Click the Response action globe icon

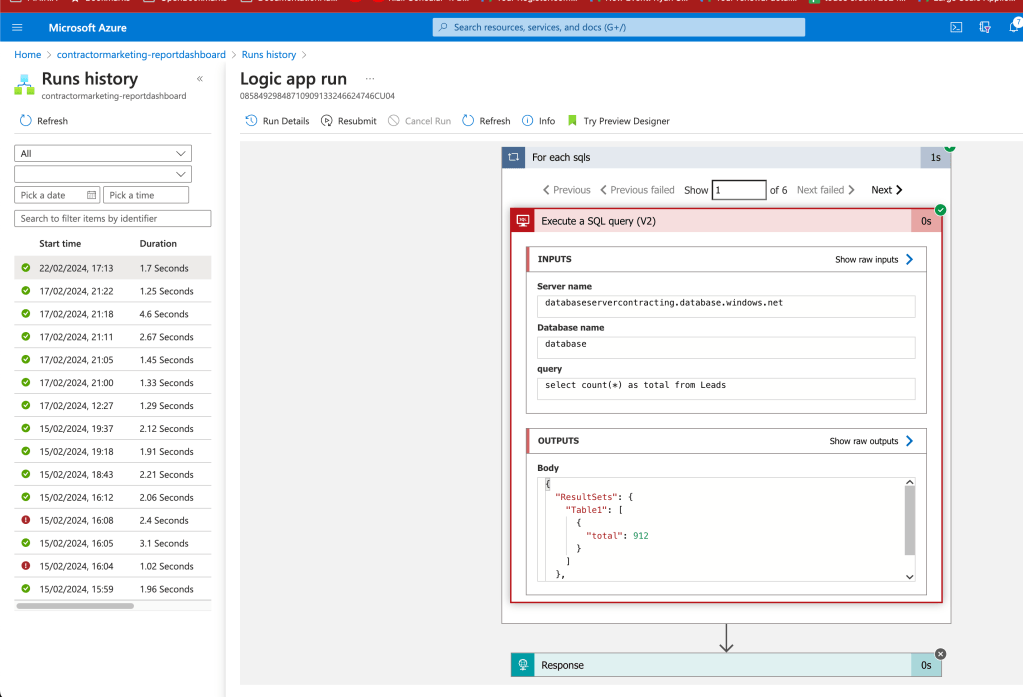coord(523,665)
